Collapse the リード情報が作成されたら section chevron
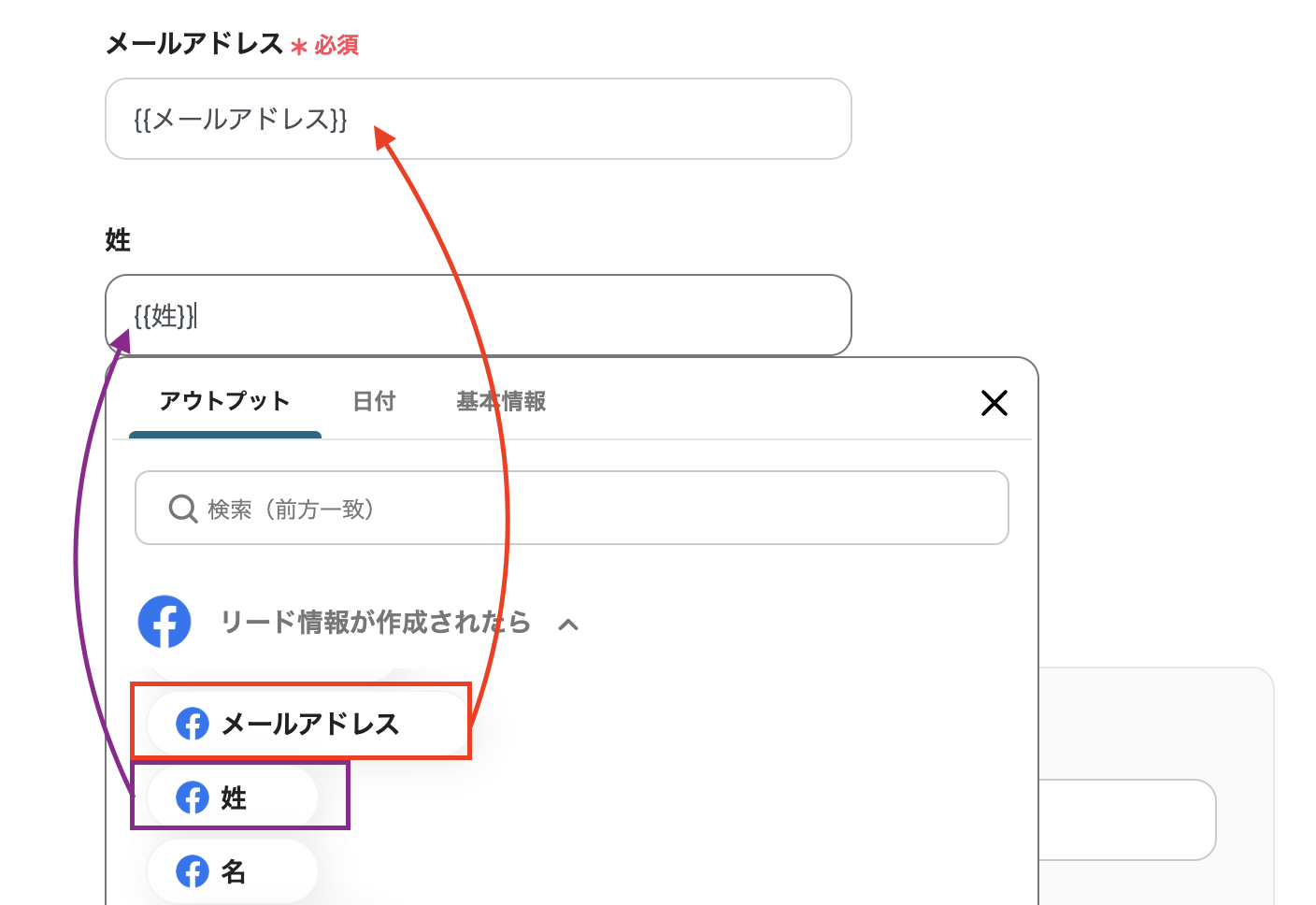 coord(568,625)
